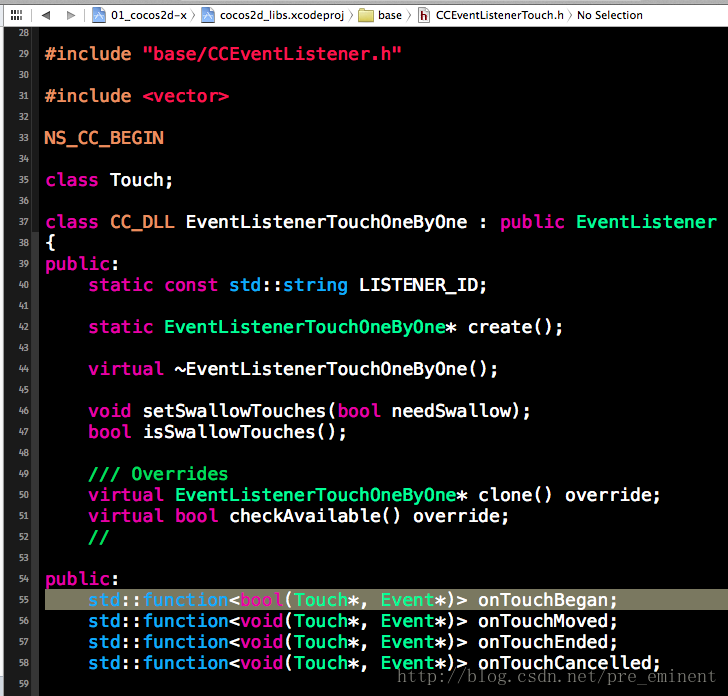Open the No Selection symbol menu

coord(610,15)
